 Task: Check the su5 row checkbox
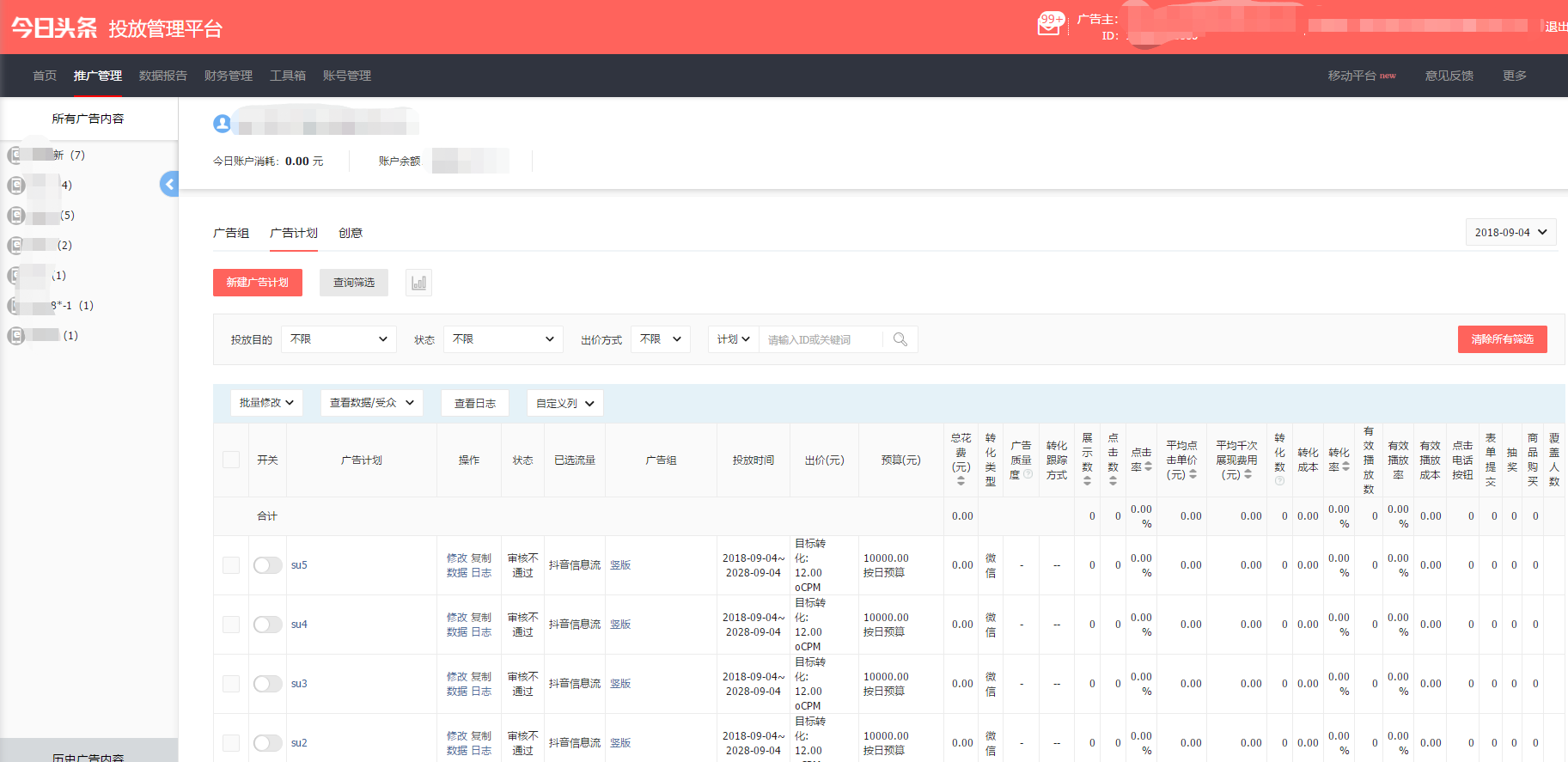point(231,565)
